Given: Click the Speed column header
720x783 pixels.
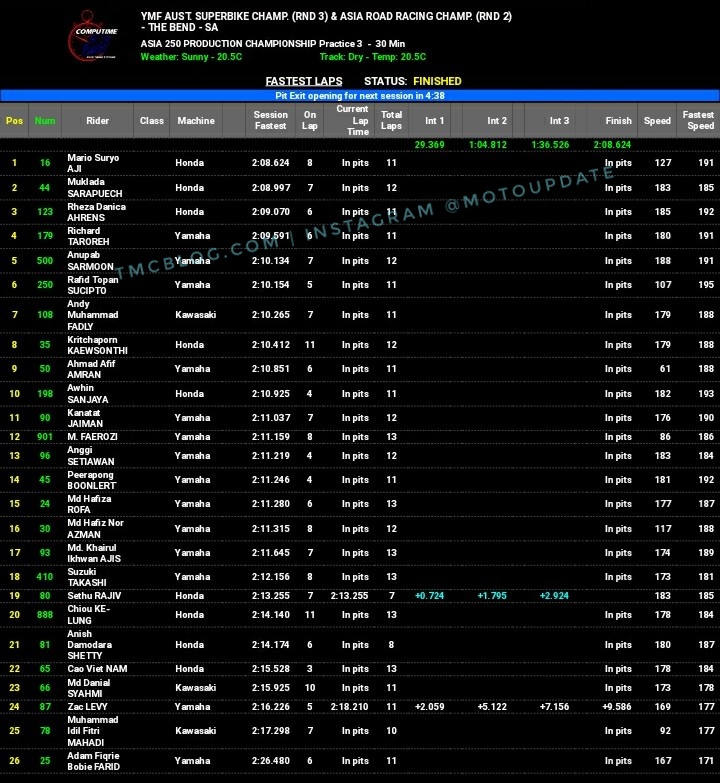Looking at the screenshot, I should tap(657, 120).
